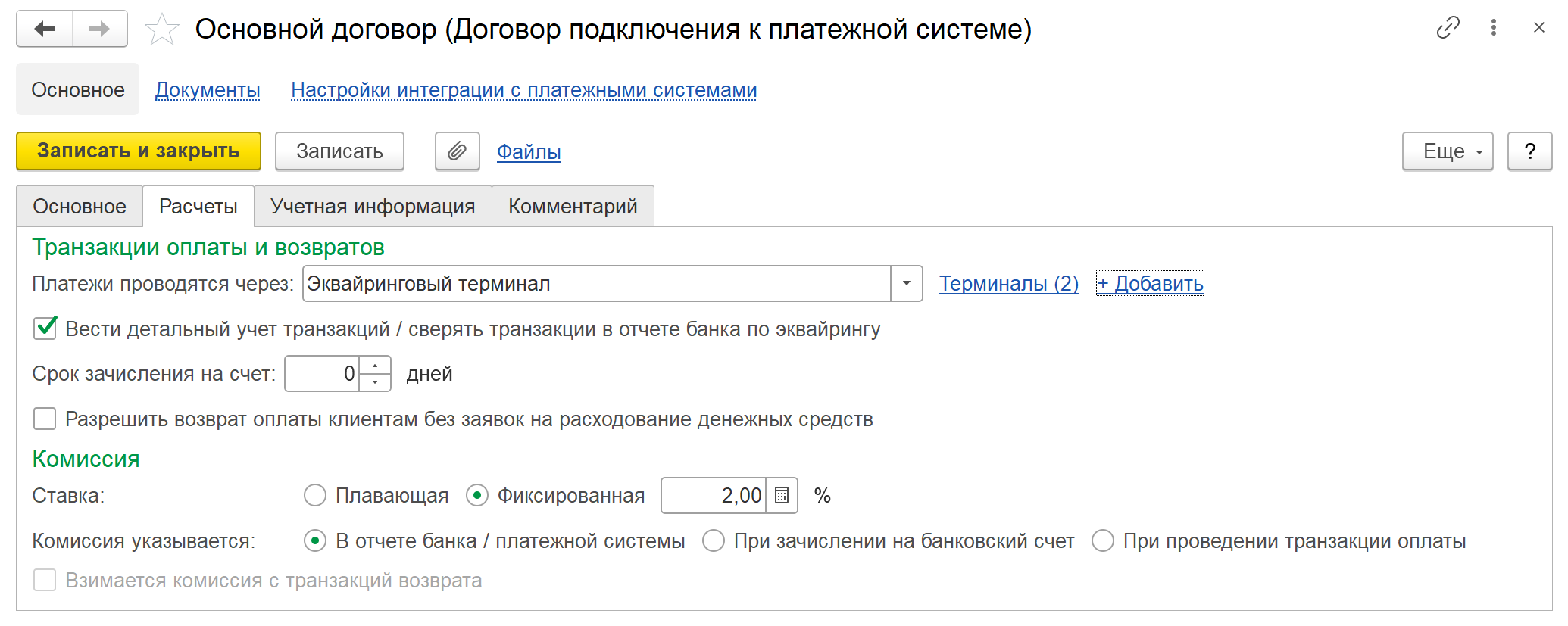Open calculator for commission rate field
Image resolution: width=1568 pixels, height=626 pixels.
pos(782,496)
